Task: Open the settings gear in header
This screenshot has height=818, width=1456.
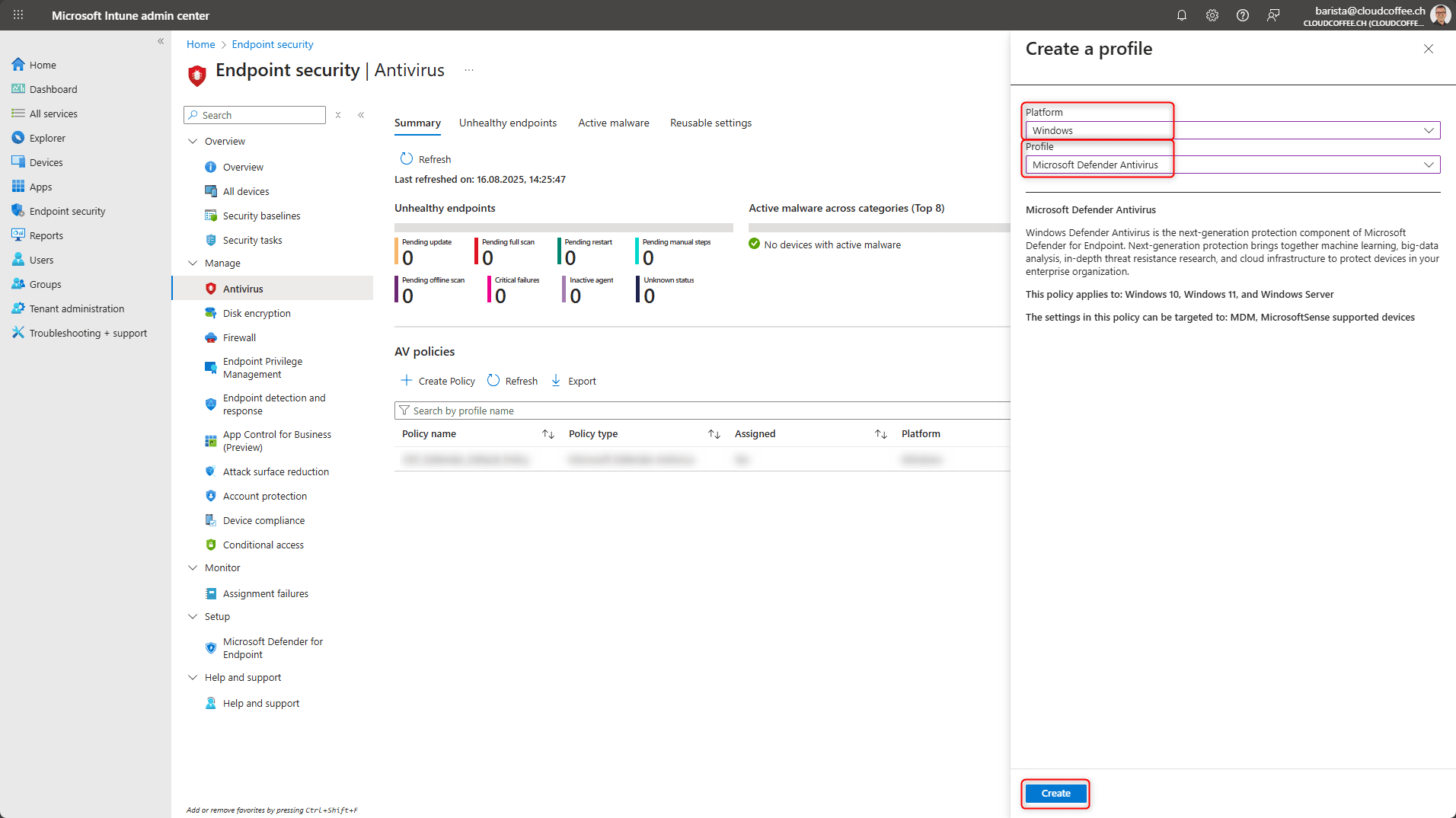Action: coord(1212,15)
